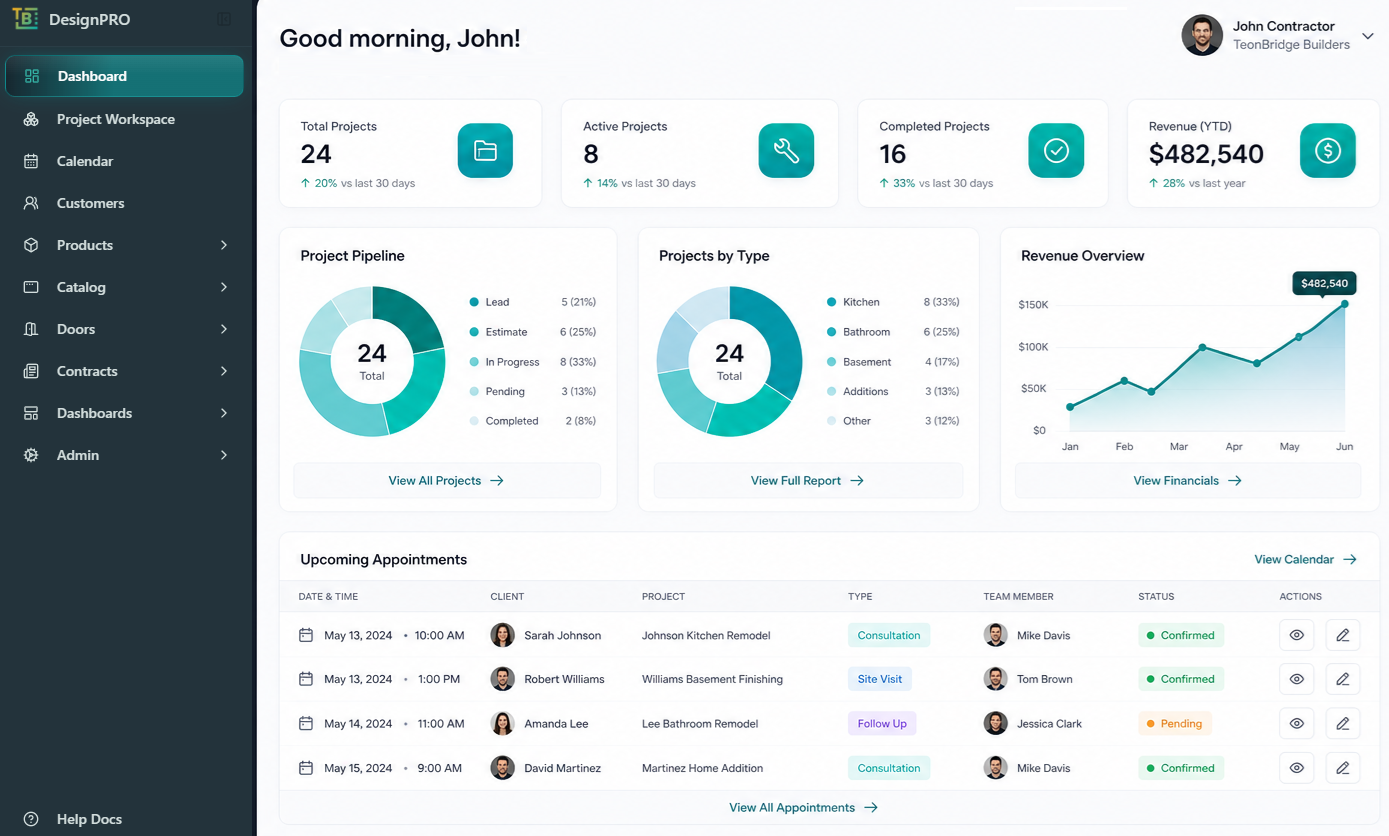This screenshot has width=1389, height=836.
Task: Click the Revenue dollar sign icon
Action: (1328, 151)
